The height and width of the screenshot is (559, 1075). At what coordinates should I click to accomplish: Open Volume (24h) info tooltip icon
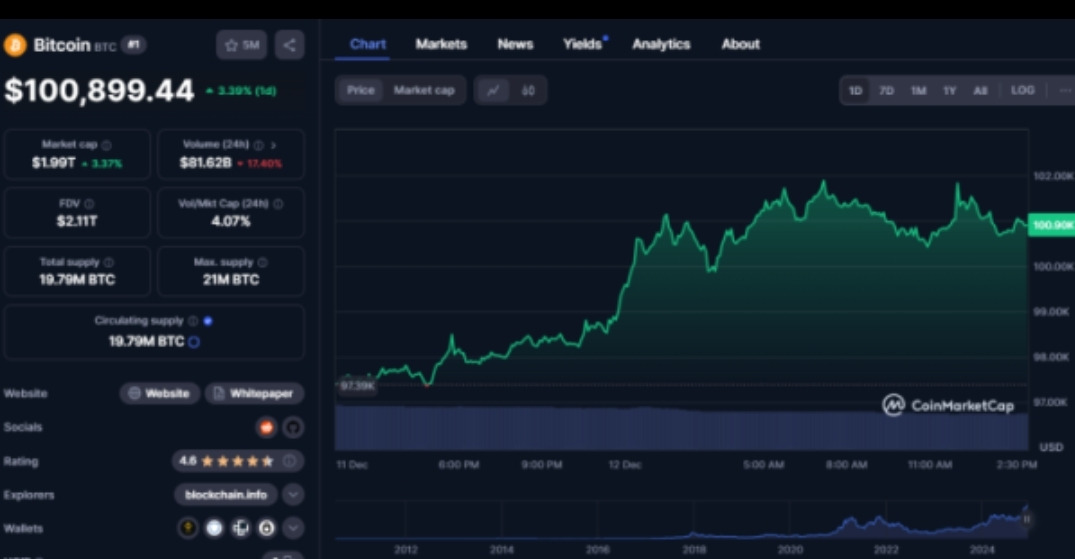258,145
